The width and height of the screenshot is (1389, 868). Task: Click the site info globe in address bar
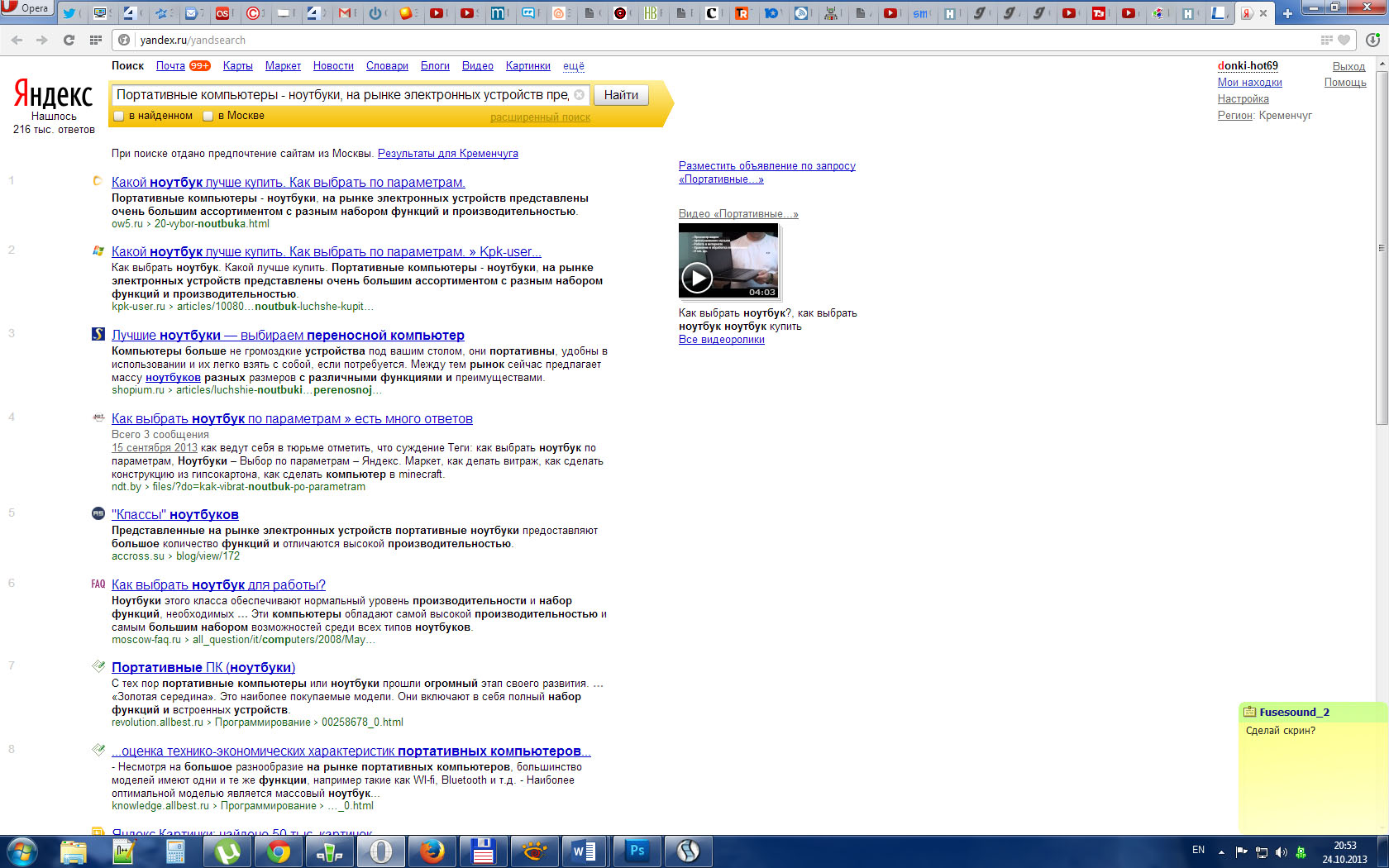[125, 40]
